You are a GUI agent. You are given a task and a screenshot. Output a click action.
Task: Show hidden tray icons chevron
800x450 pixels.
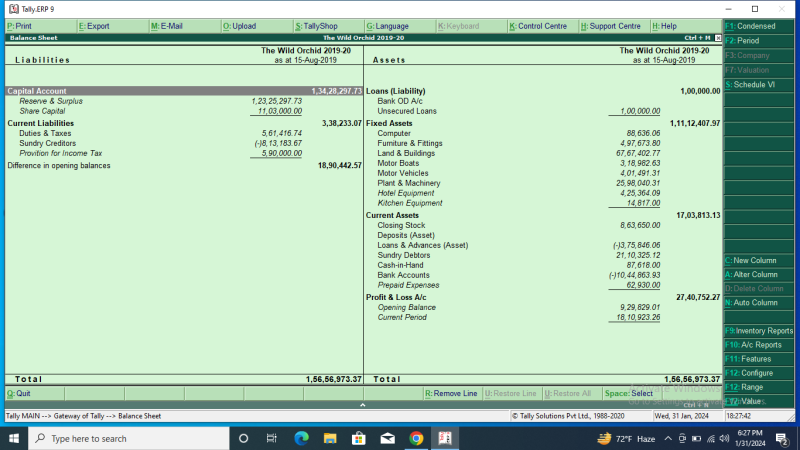tap(668, 438)
